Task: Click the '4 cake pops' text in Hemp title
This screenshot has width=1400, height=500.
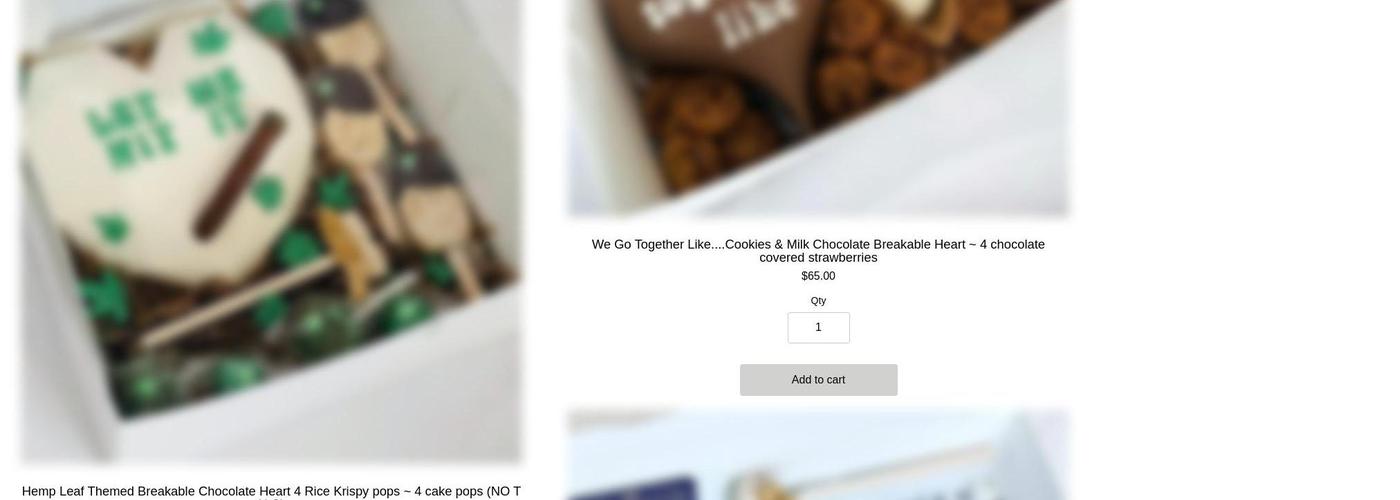Action: coord(448,491)
